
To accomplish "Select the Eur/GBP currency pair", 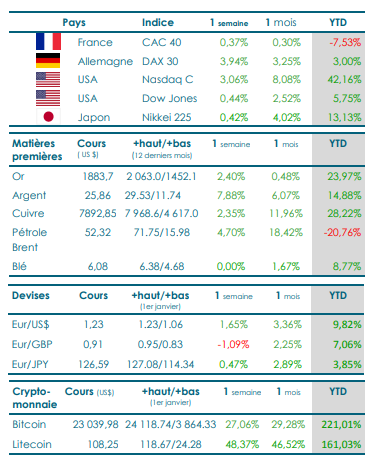I will 32,344.
